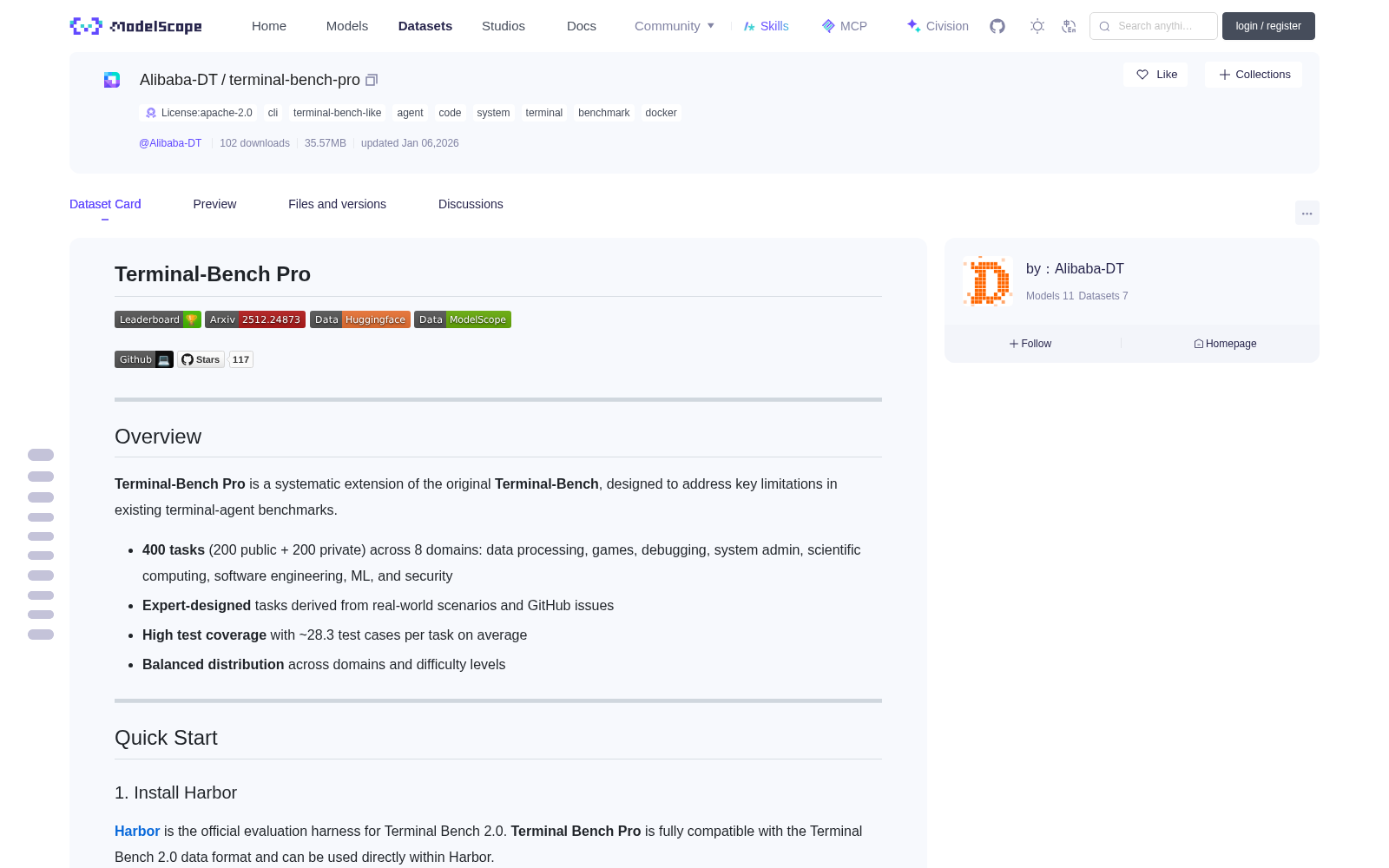Open the Studios nav item

504,26
